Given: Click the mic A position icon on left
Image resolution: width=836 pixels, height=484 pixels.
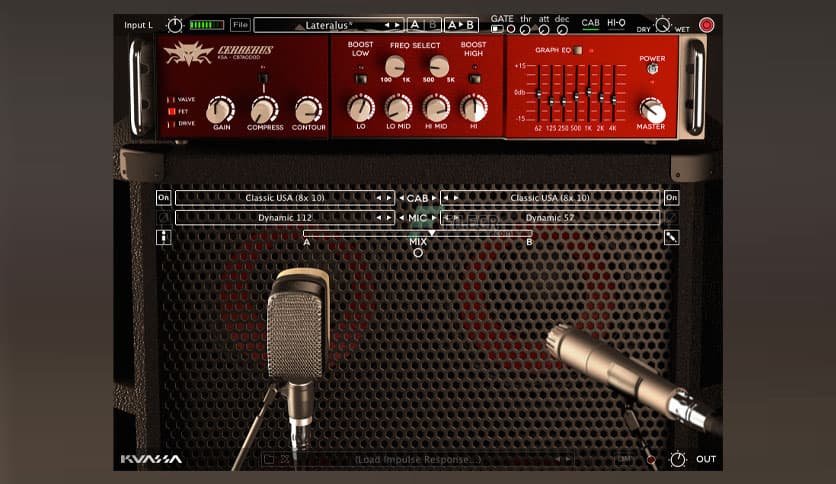Looking at the screenshot, I should click(163, 237).
